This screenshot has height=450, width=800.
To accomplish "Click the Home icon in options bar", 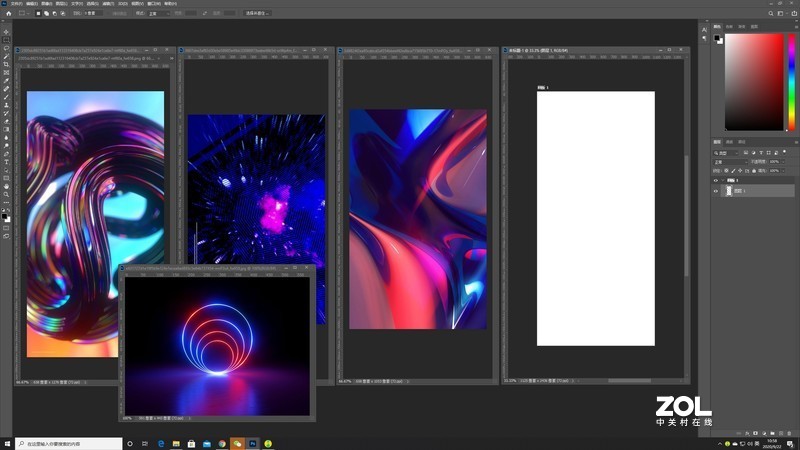I will click(6, 14).
